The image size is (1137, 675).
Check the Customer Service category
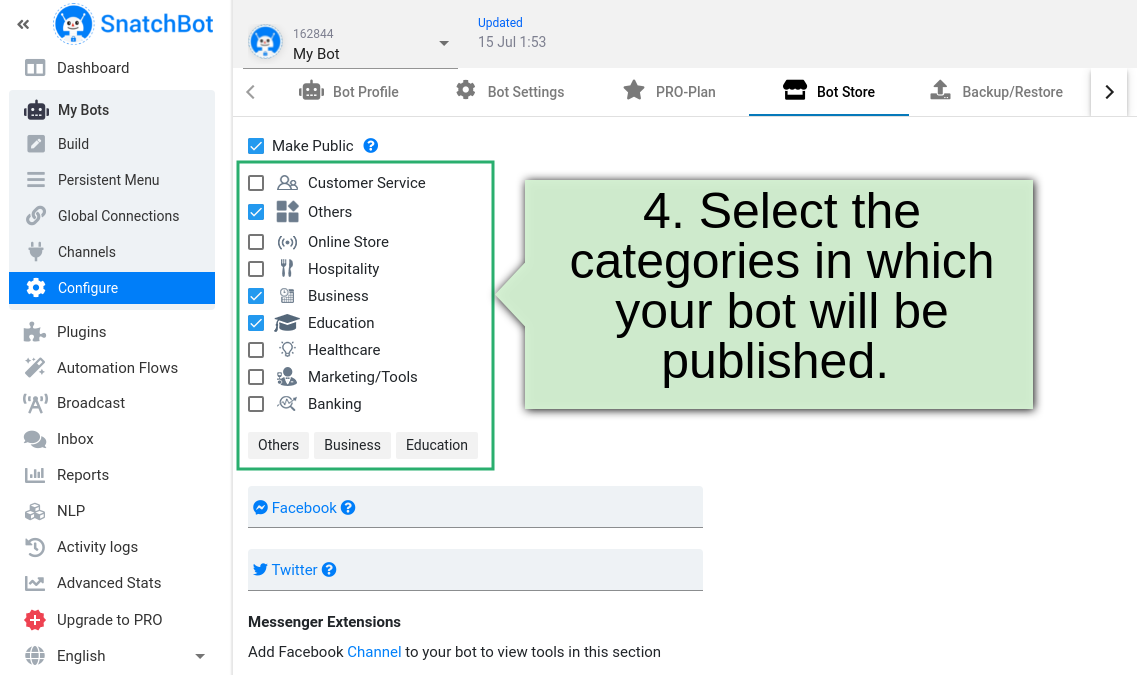(x=256, y=183)
